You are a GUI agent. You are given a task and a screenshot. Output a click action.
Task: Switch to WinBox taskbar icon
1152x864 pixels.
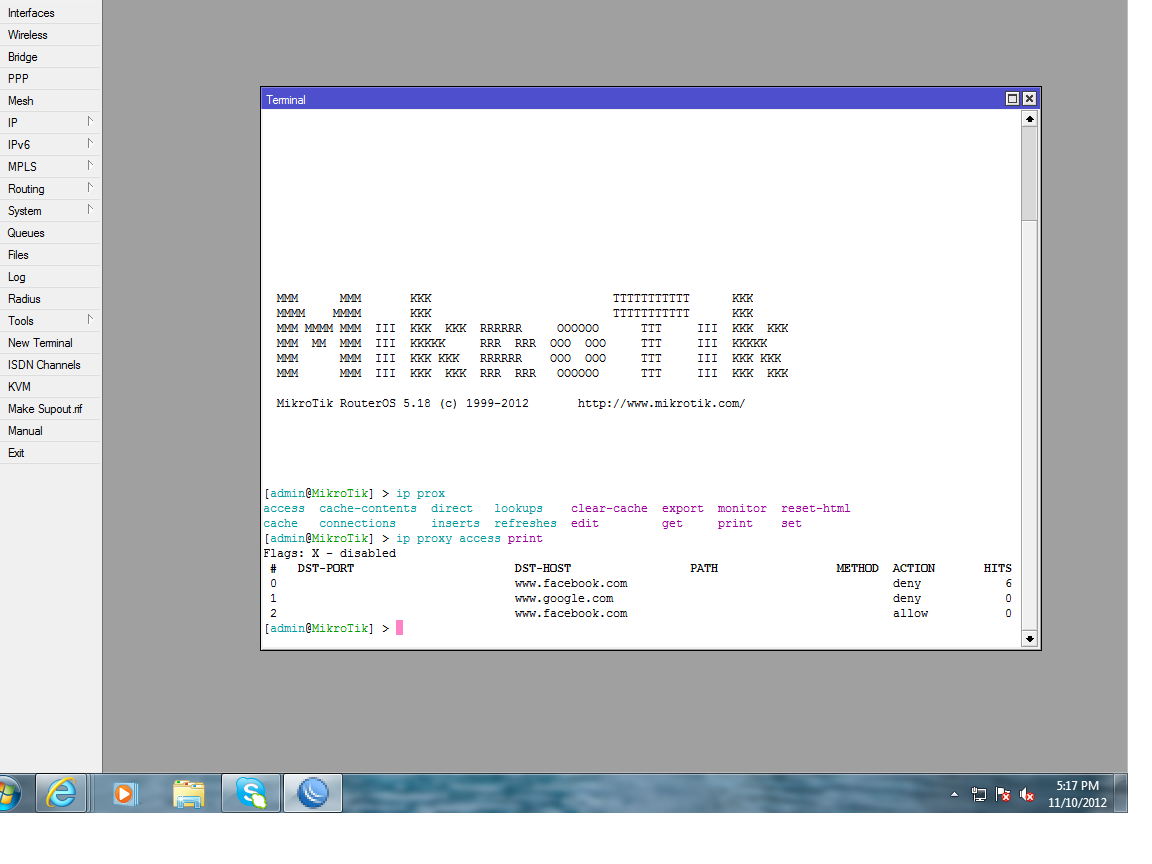click(313, 793)
